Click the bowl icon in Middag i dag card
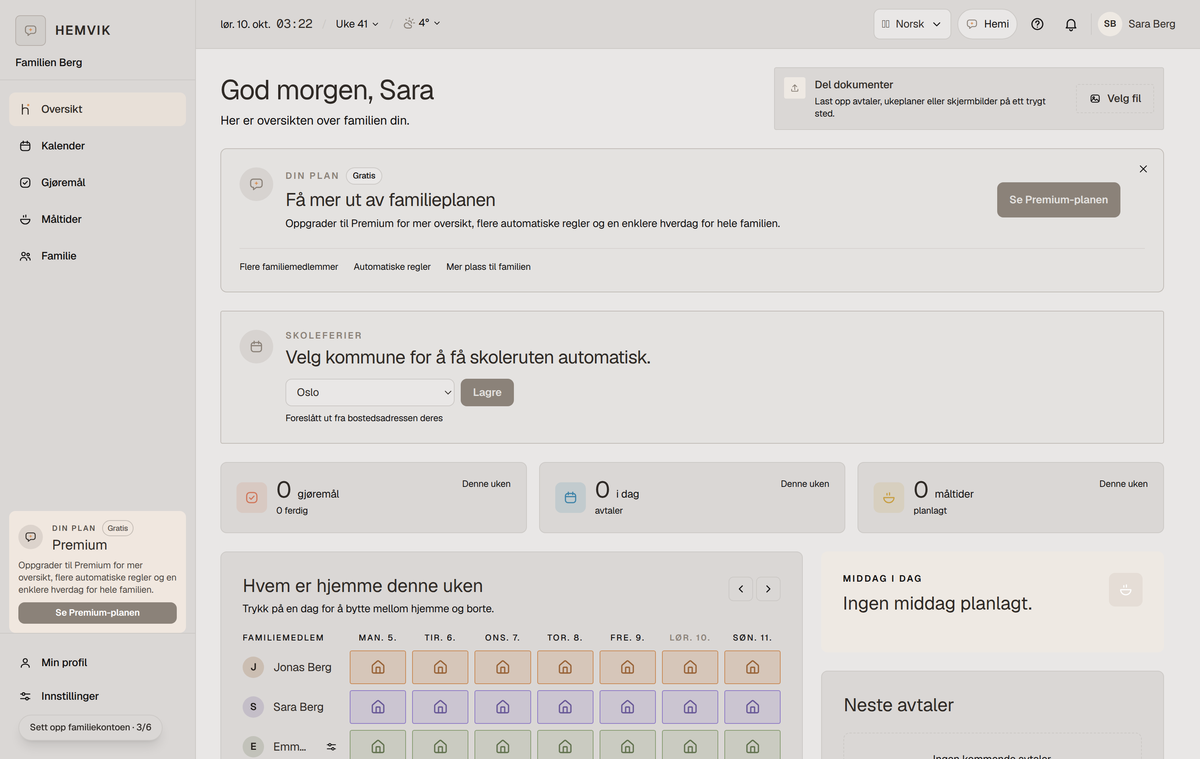 pos(1126,590)
